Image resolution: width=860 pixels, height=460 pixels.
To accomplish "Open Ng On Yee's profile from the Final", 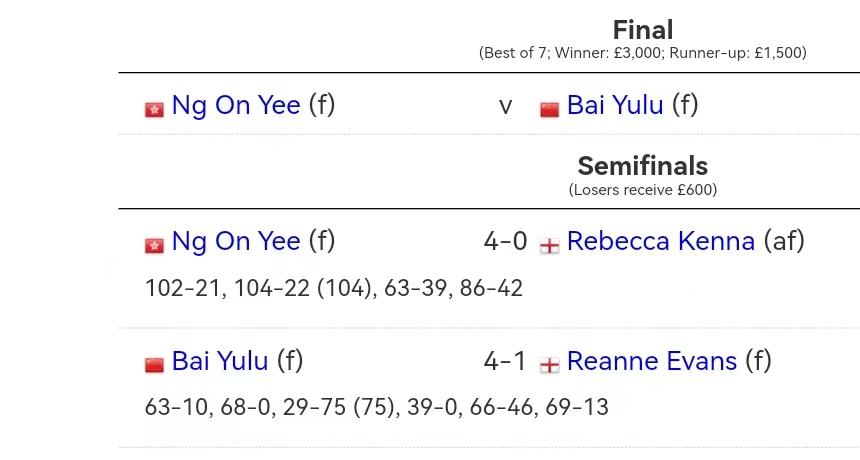I will 236,105.
